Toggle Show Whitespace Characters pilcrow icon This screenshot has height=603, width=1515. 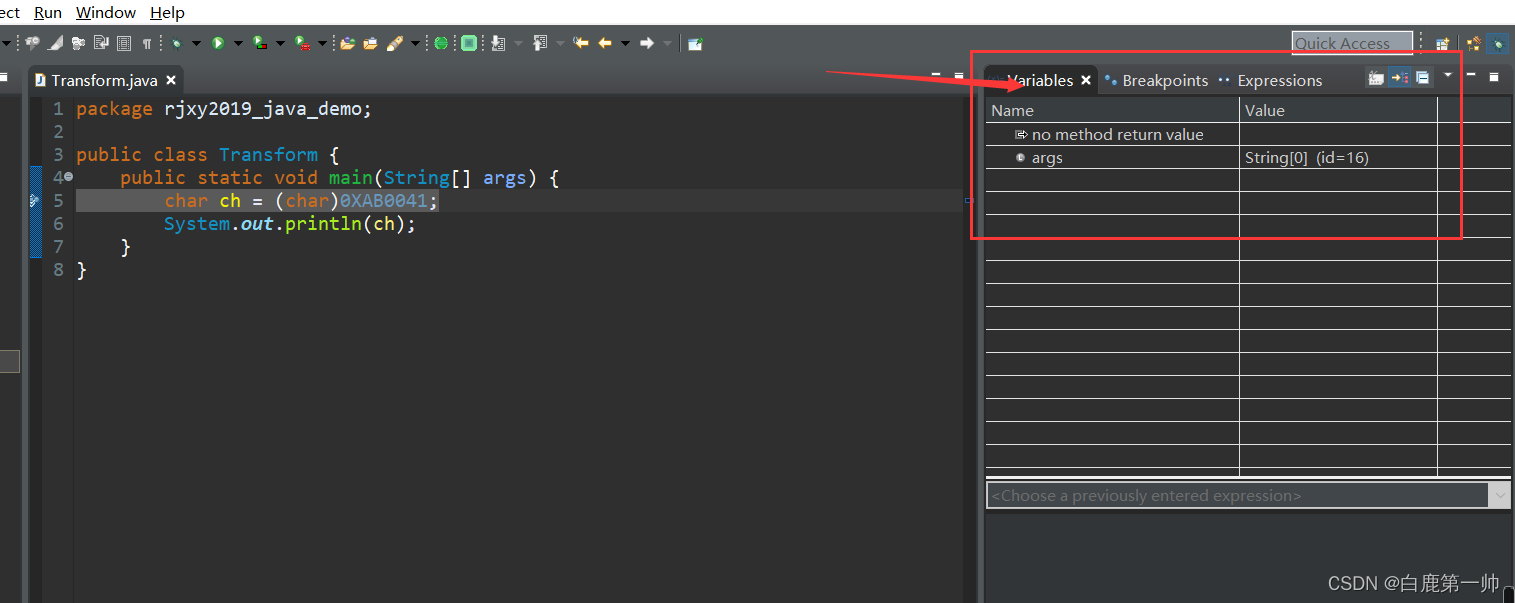point(147,43)
